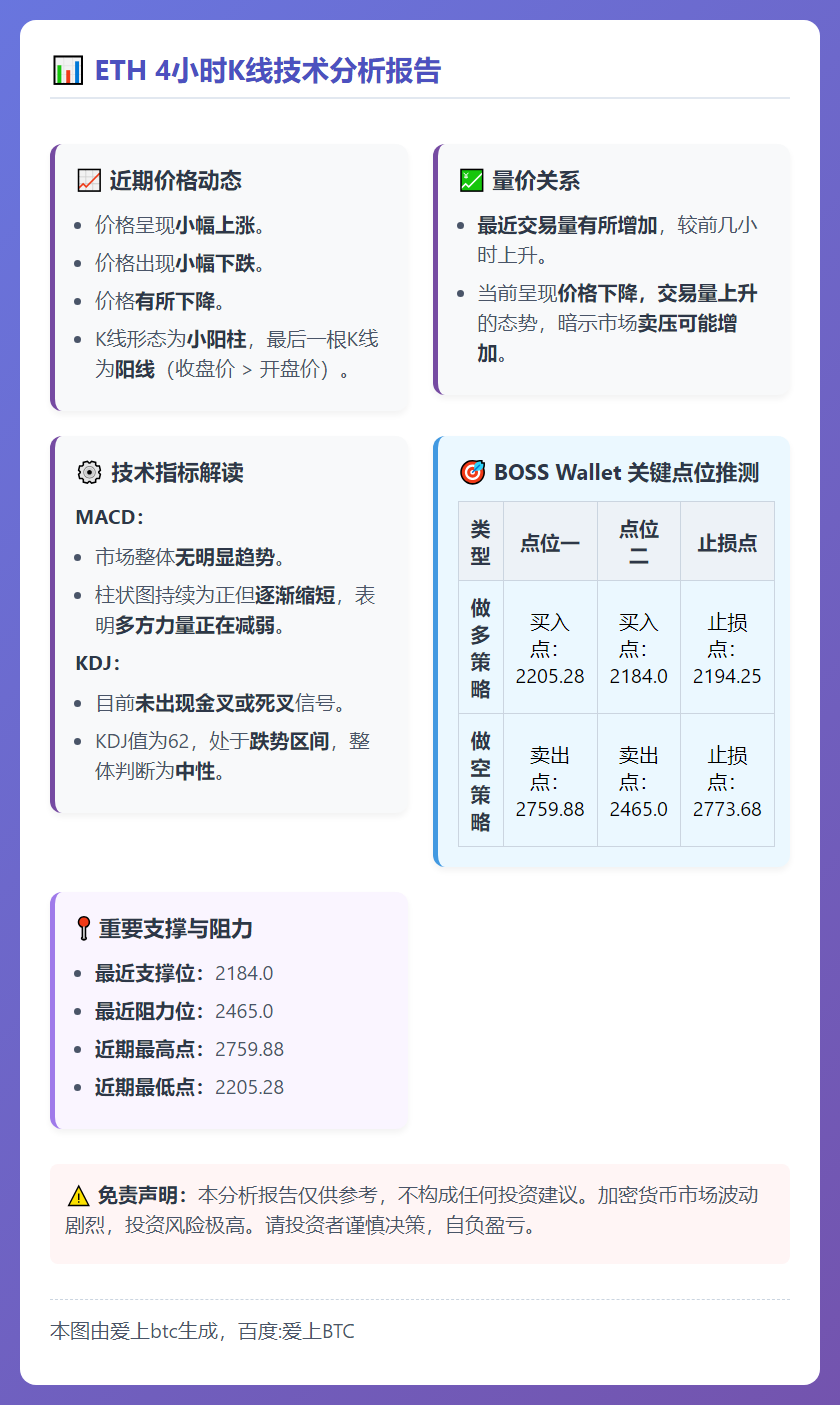The width and height of the screenshot is (840, 1405).
Task: Click the 做空策略 row label
Action: coord(481,780)
